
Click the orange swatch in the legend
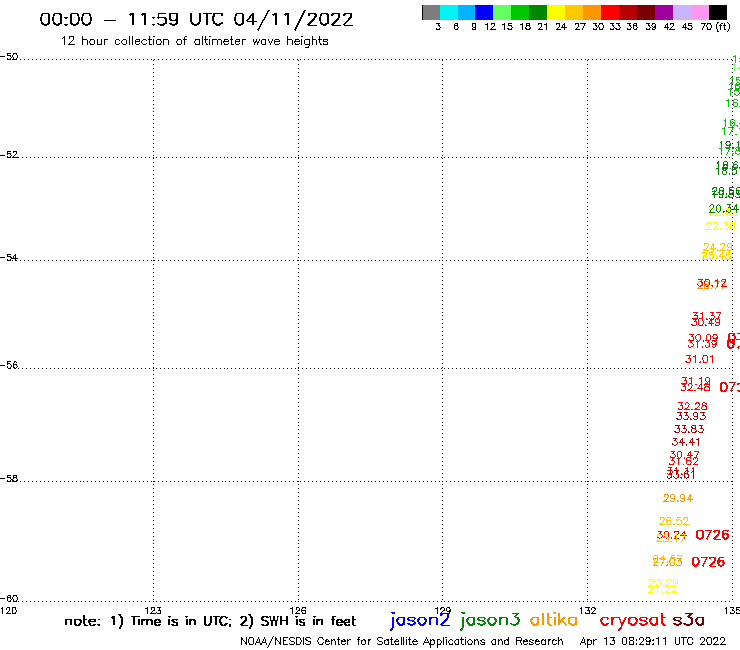(592, 12)
